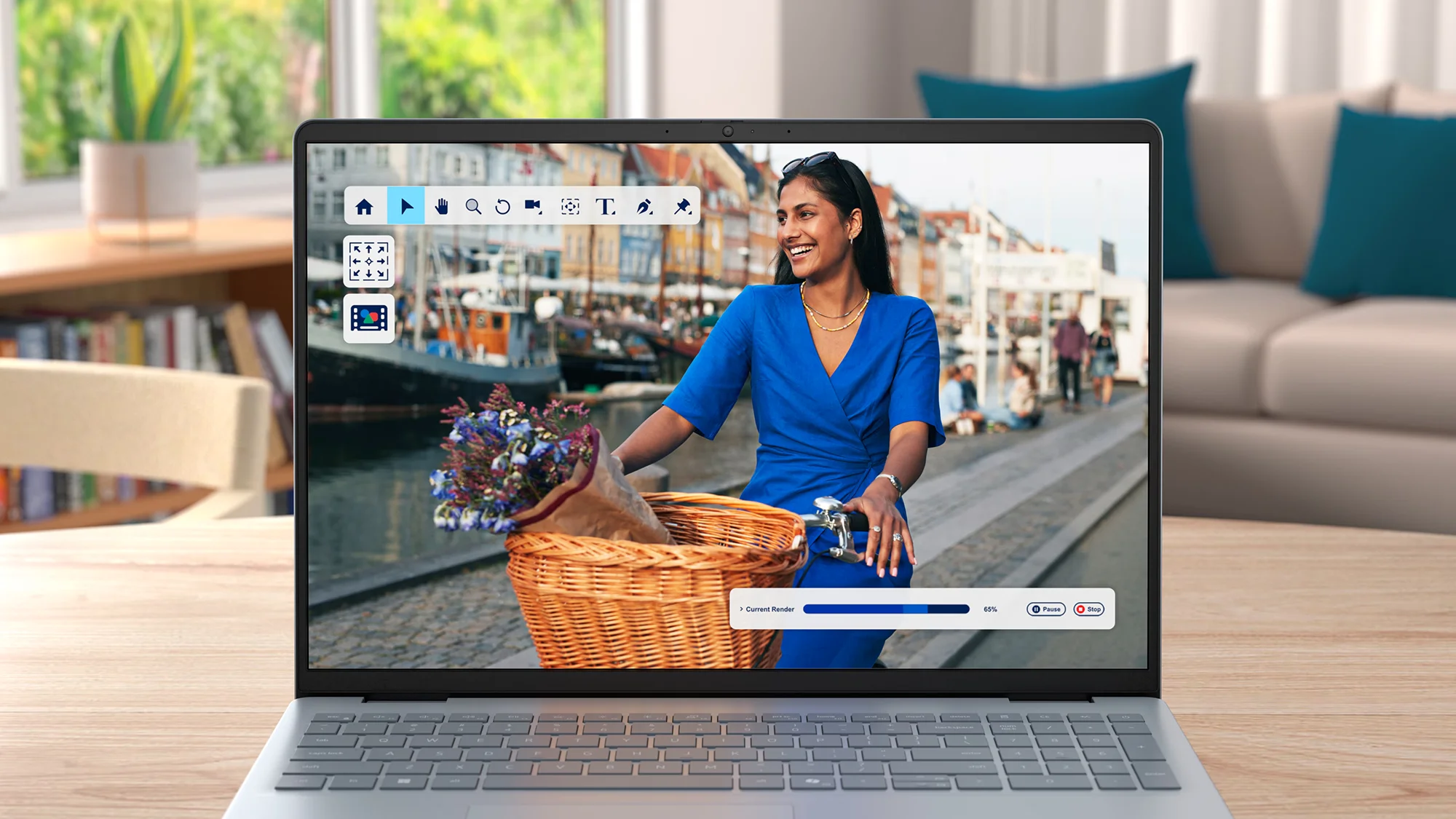Screen dimensions: 1456x819
Task: Click the flower bouquet in the preview
Action: 510,459
